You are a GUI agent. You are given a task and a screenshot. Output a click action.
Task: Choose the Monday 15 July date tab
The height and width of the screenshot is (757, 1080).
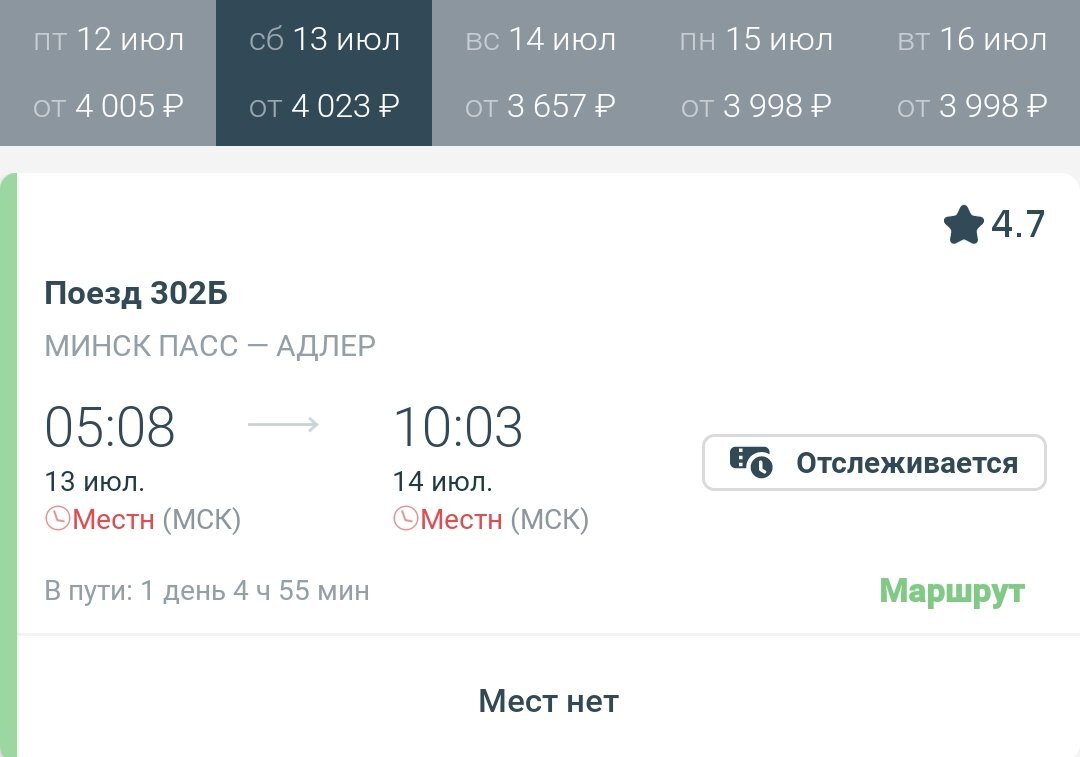(756, 73)
